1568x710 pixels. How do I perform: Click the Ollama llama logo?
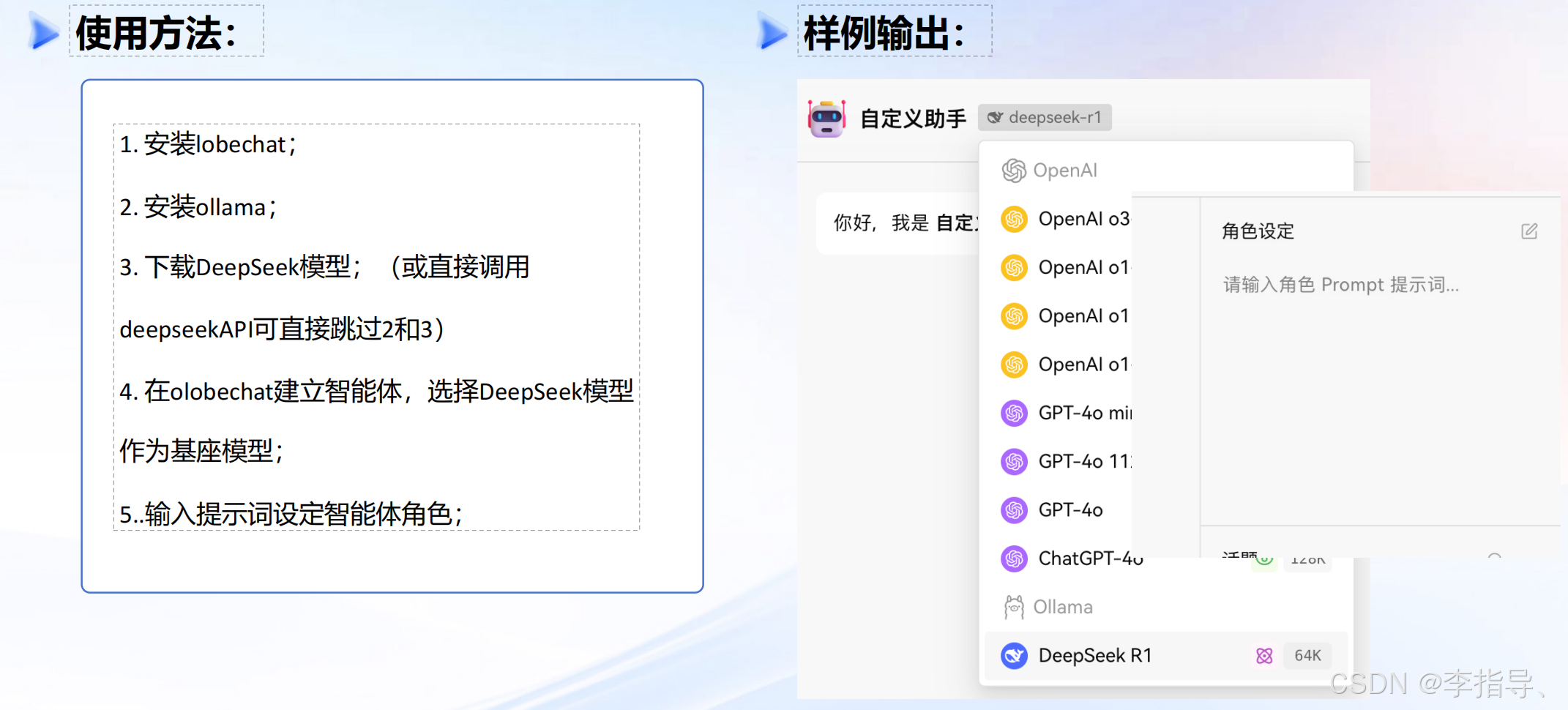coord(1014,608)
